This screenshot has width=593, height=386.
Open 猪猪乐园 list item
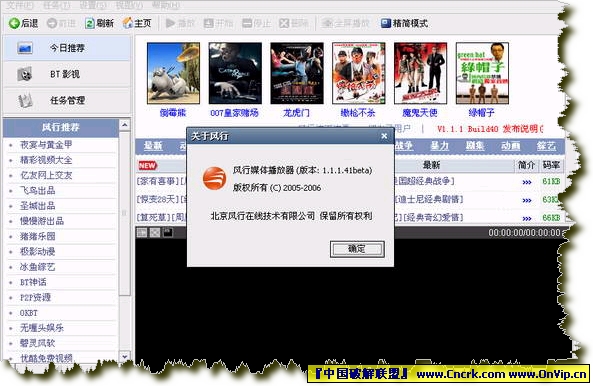(37, 236)
